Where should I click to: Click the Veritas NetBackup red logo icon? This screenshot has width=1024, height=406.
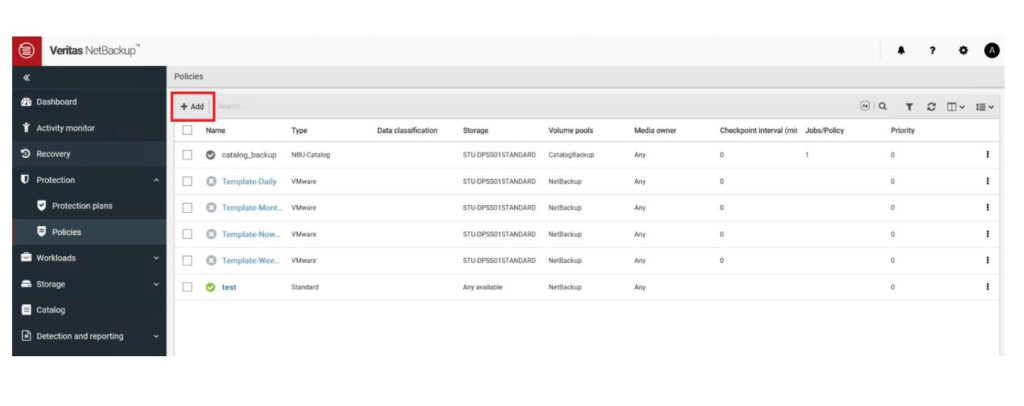tap(27, 50)
